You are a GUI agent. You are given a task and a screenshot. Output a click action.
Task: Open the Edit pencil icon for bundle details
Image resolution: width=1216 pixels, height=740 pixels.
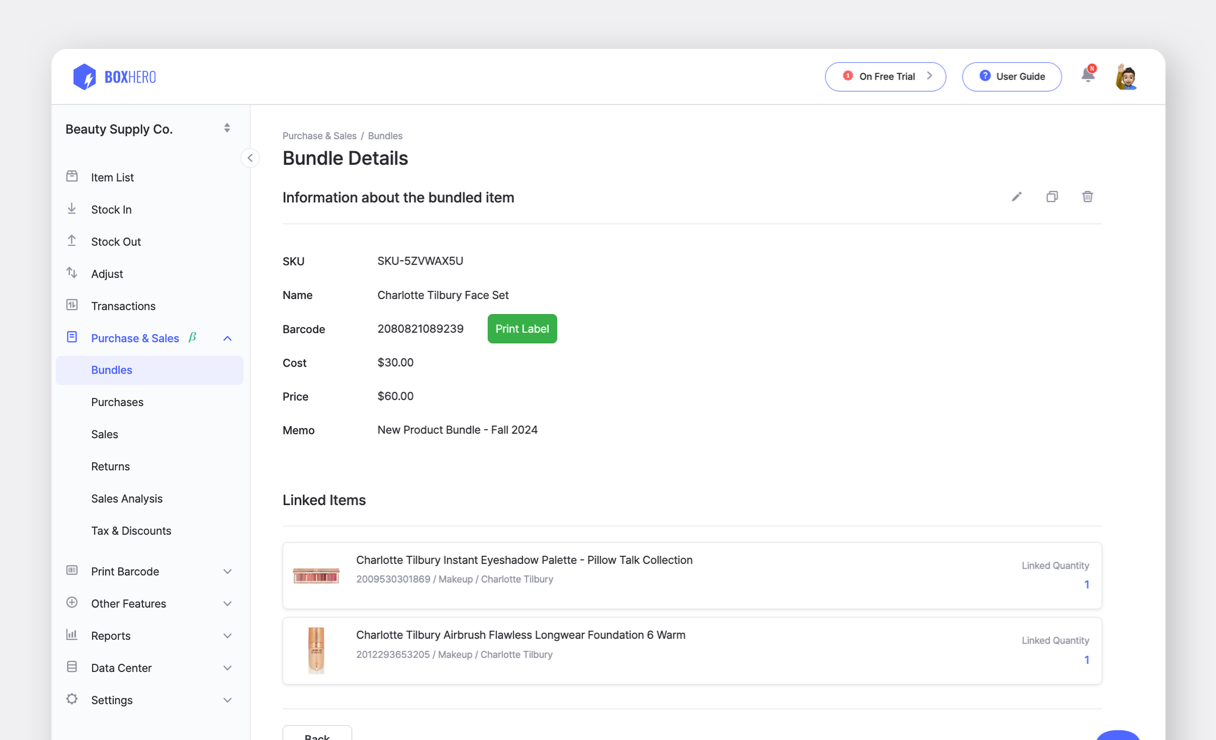pyautogui.click(x=1016, y=197)
